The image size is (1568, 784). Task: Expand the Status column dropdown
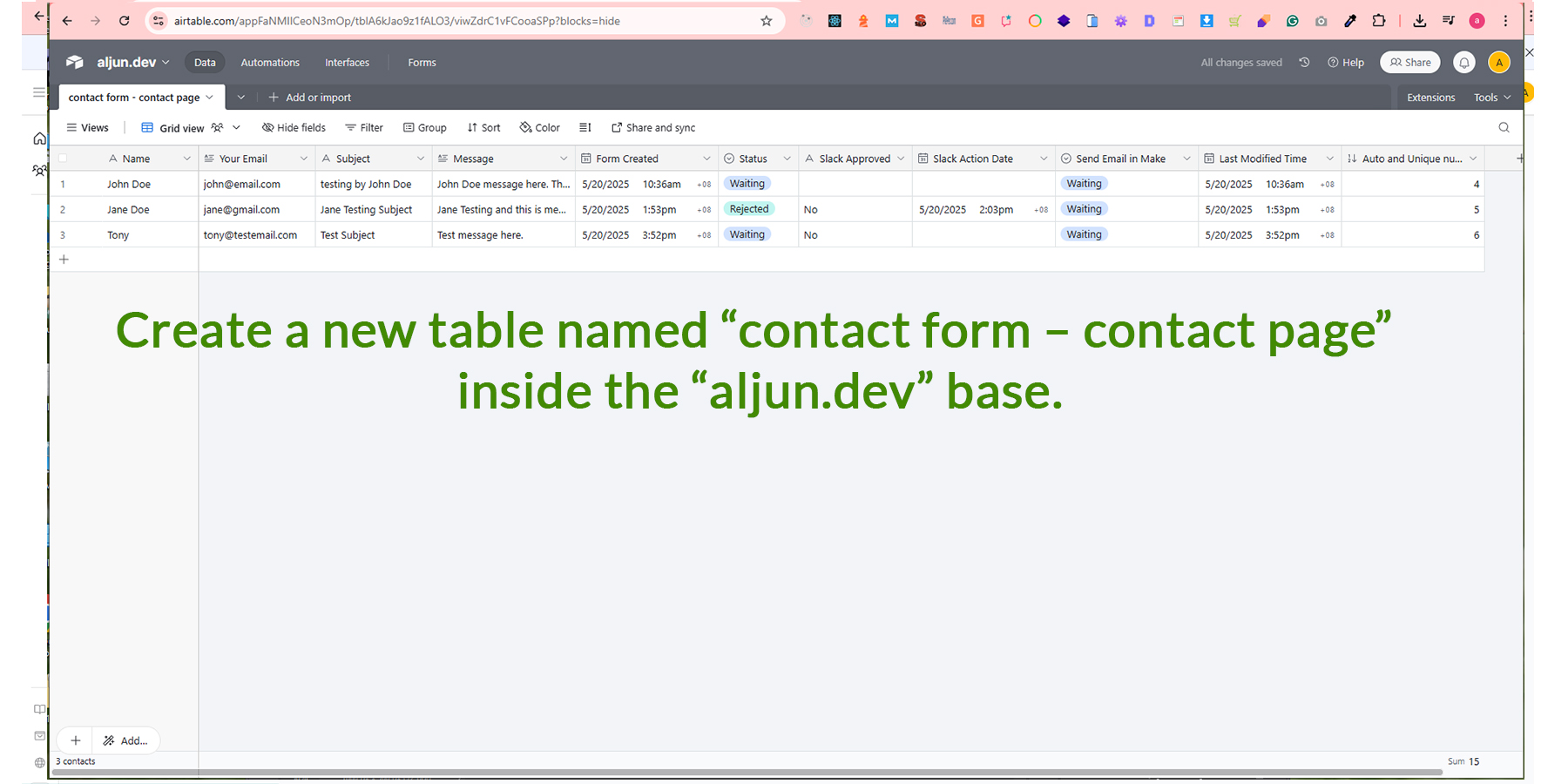point(787,159)
